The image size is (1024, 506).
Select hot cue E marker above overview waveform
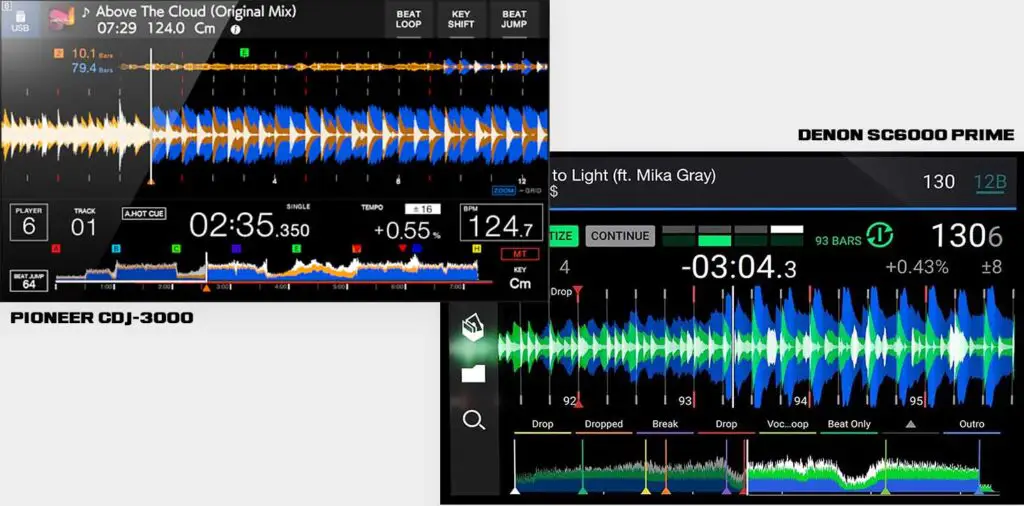[245, 52]
